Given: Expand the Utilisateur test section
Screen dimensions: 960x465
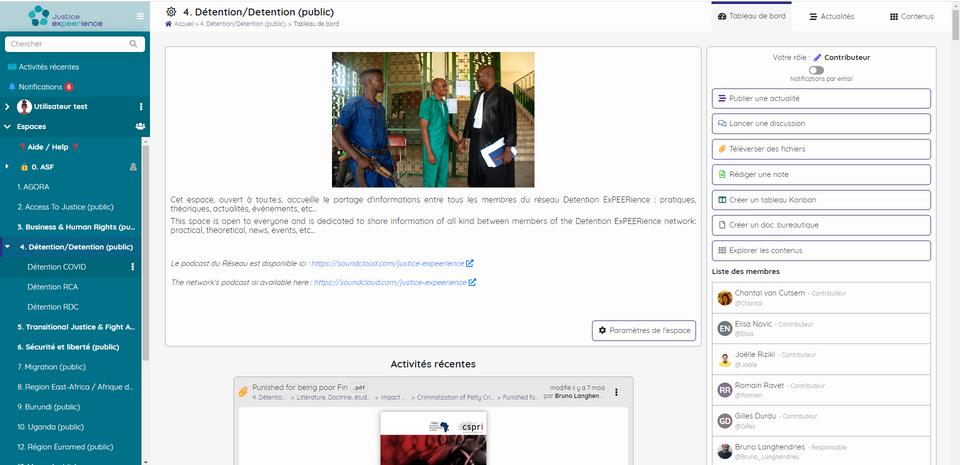Looking at the screenshot, I should click(7, 106).
